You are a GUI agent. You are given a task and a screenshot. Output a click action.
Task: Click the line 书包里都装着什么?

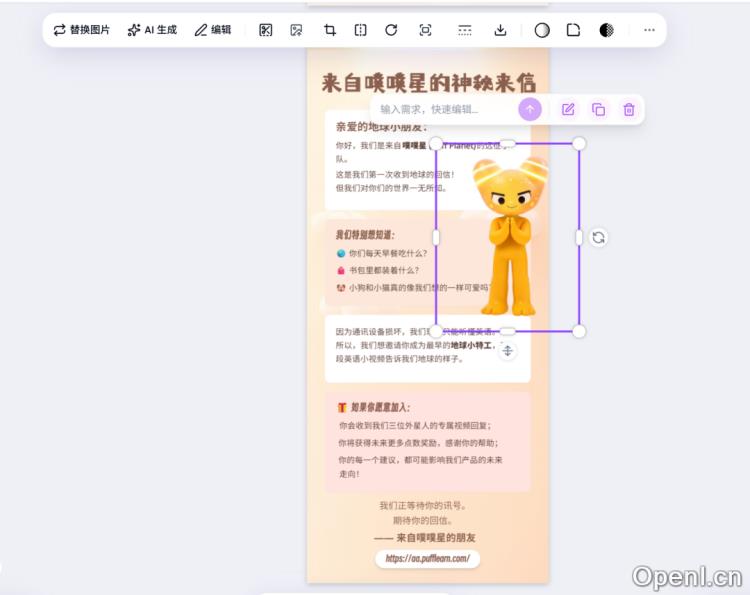point(384,270)
